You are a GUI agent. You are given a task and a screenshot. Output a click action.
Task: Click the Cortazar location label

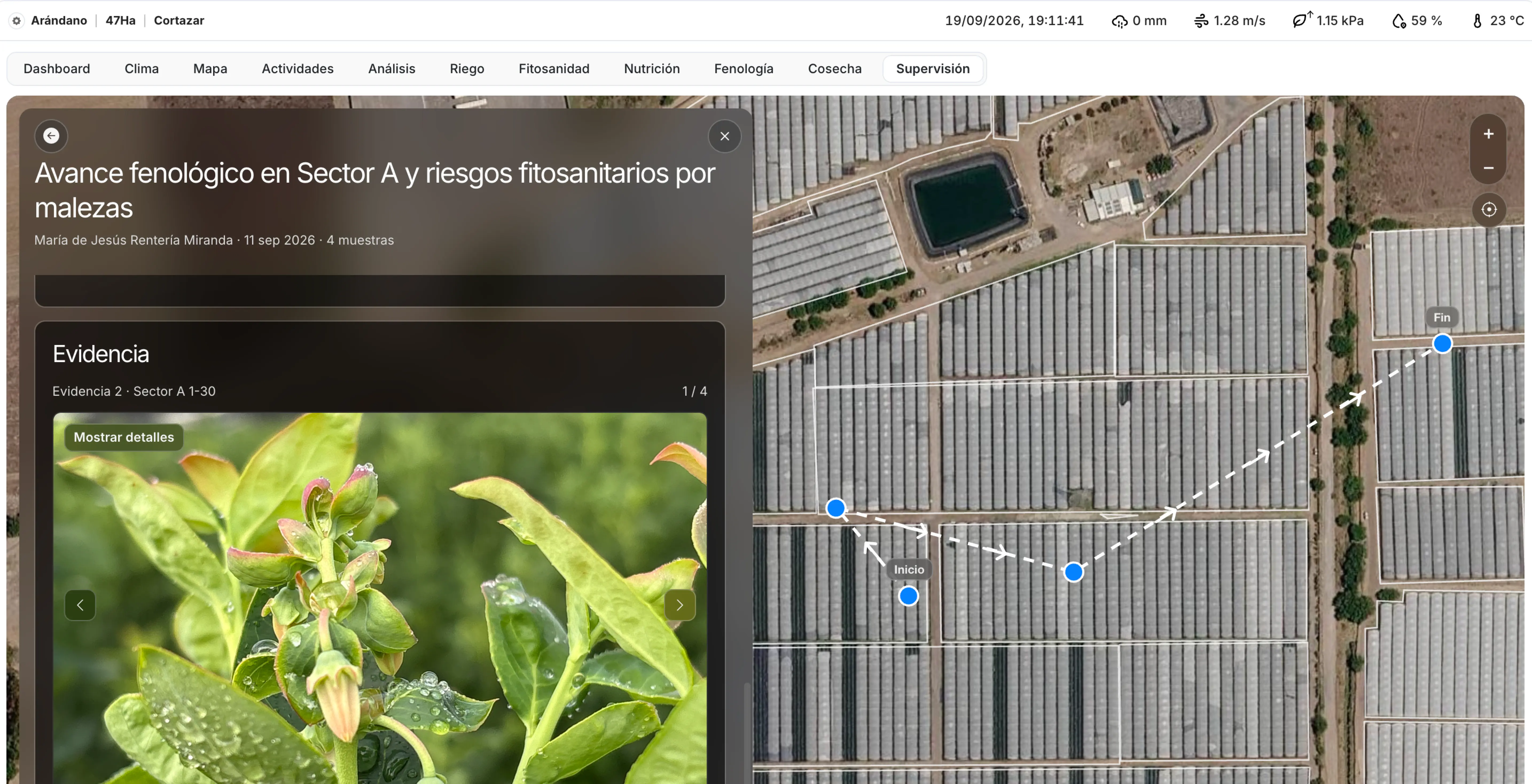point(179,21)
